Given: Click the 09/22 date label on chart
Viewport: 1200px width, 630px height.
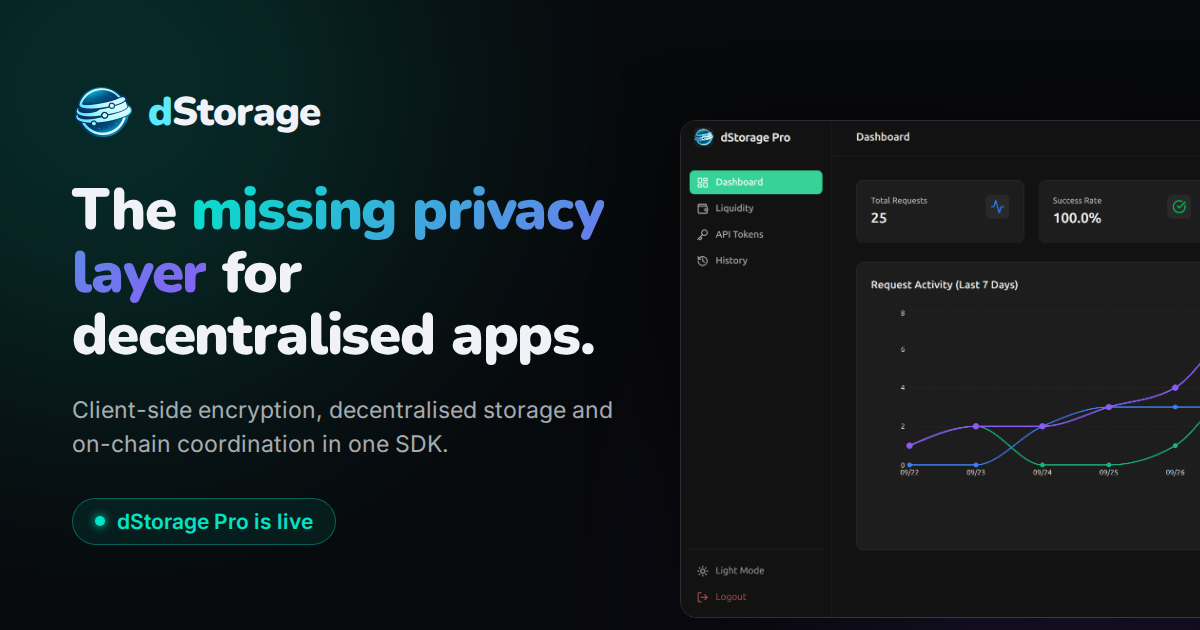Looking at the screenshot, I should click(x=909, y=473).
